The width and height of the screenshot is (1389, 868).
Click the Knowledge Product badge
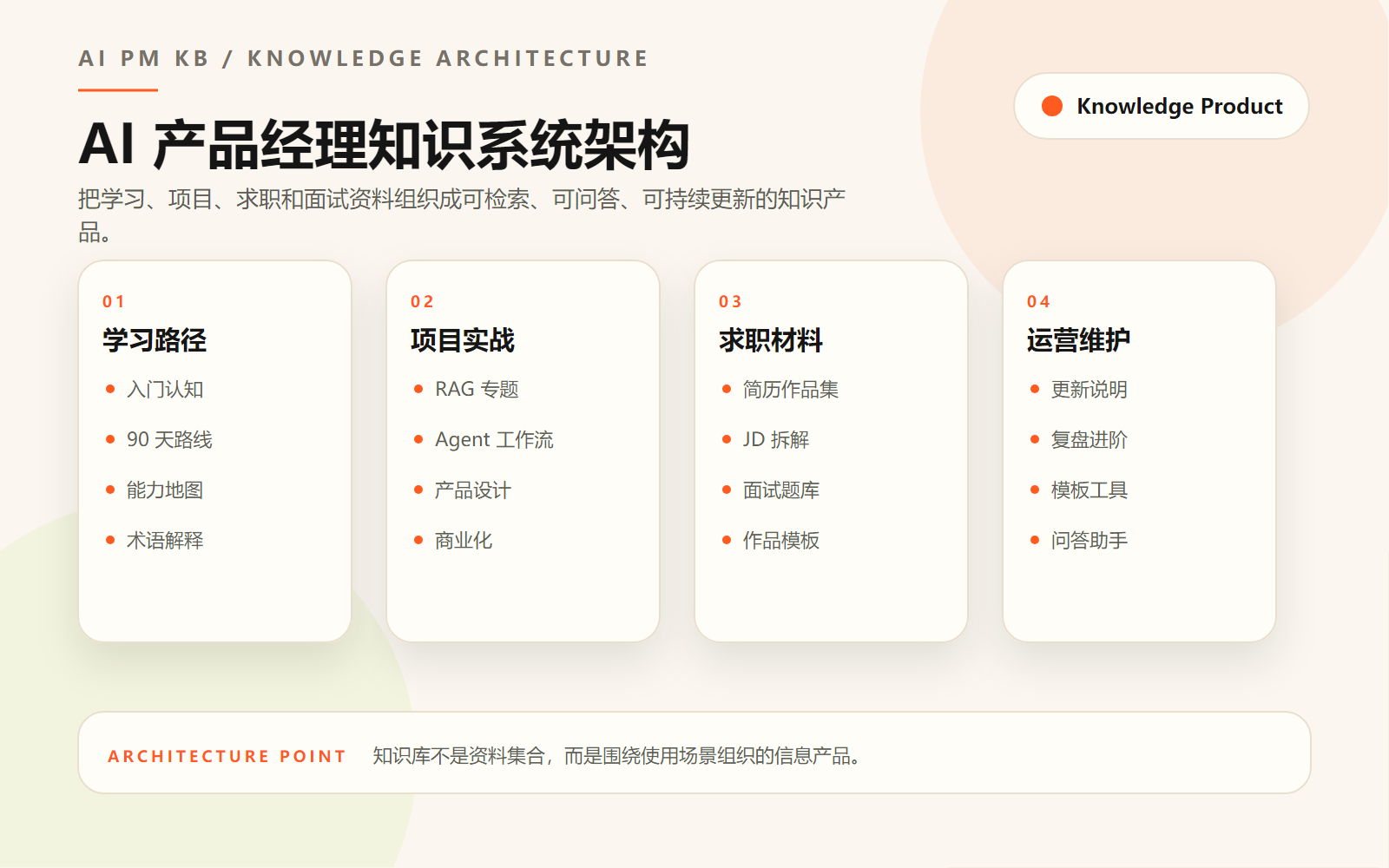[1162, 106]
